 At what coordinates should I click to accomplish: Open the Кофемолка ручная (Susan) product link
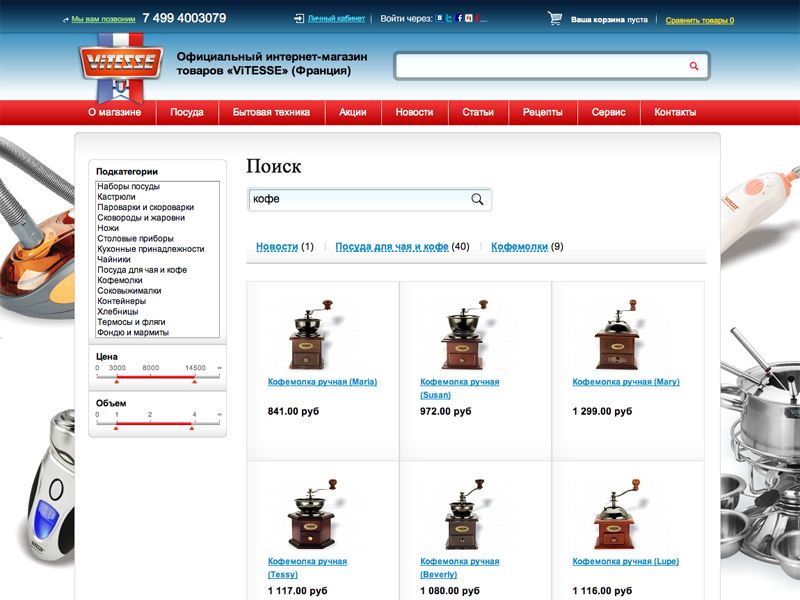(x=460, y=388)
